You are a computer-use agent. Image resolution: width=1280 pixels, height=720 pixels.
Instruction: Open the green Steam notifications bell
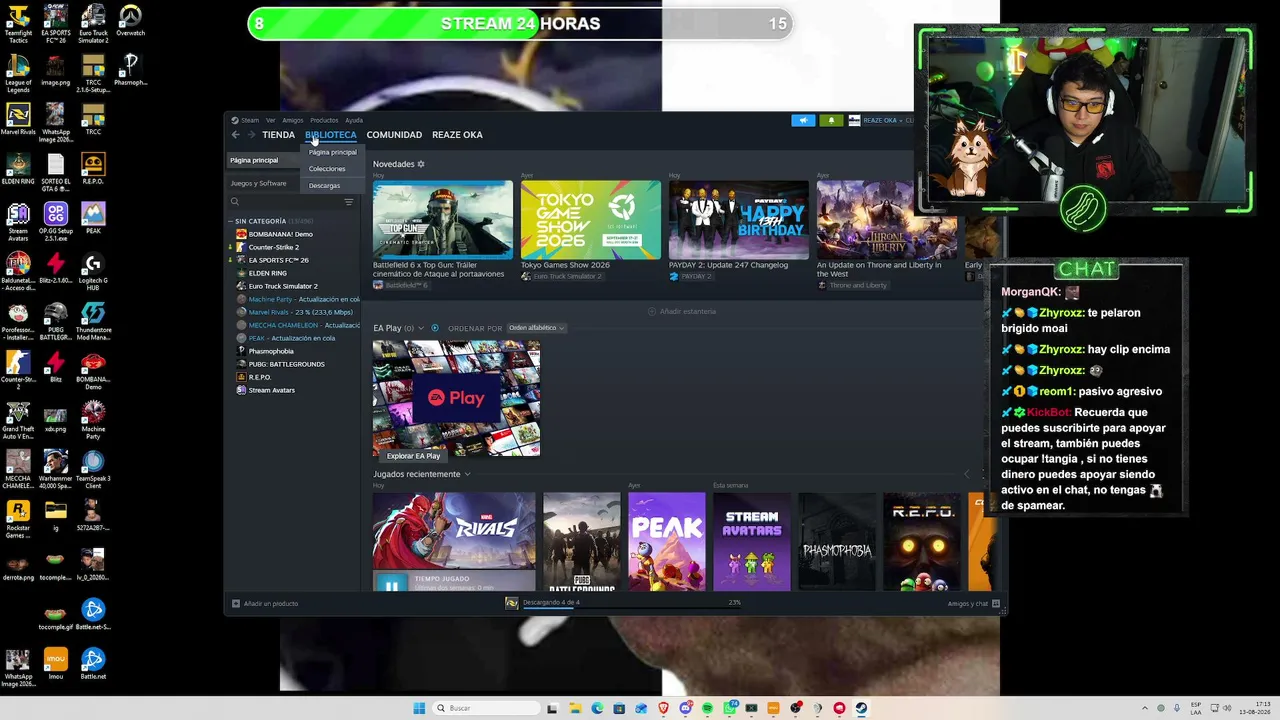[831, 121]
